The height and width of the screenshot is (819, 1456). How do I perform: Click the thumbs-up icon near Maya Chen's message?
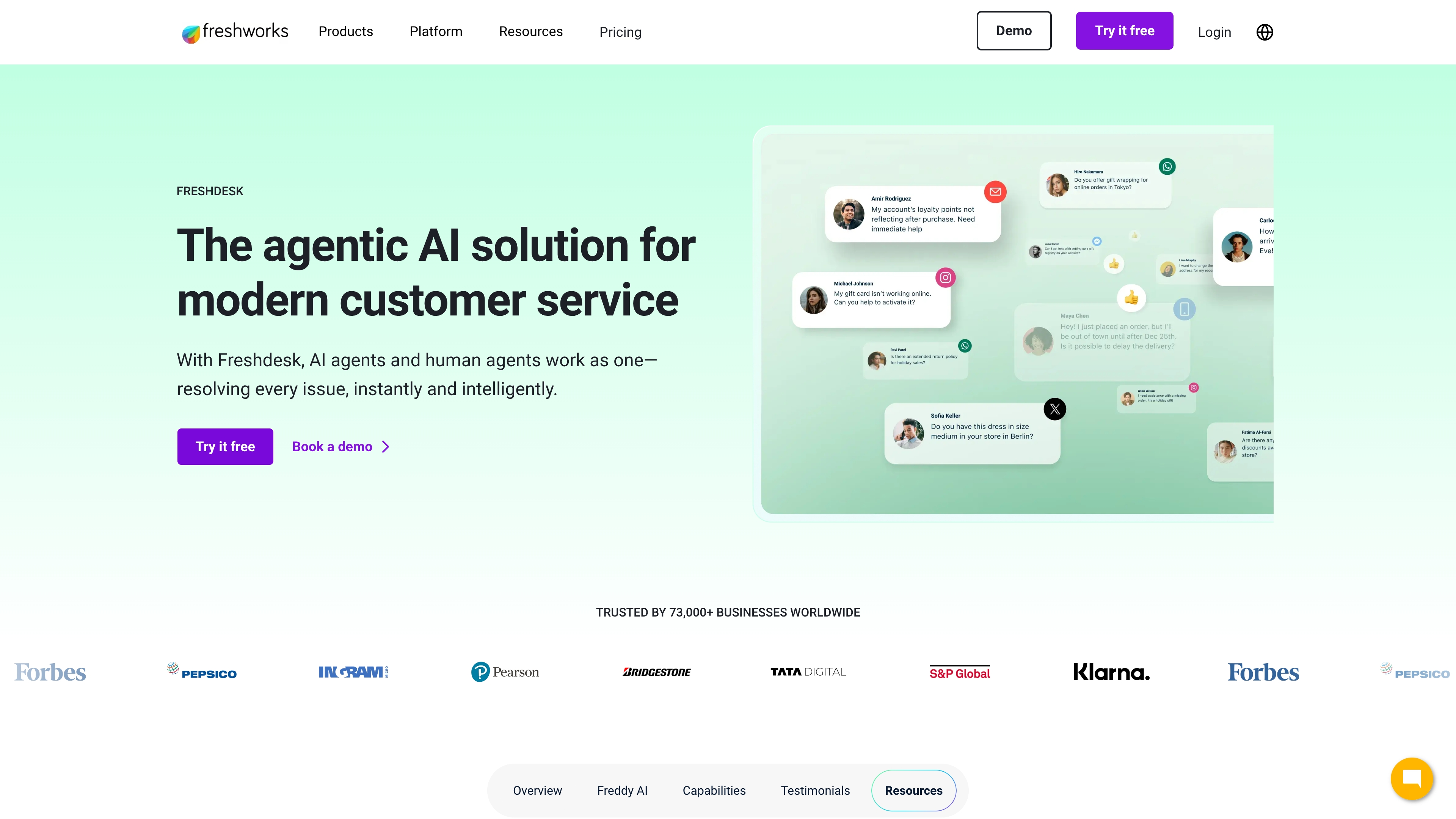[x=1131, y=298]
